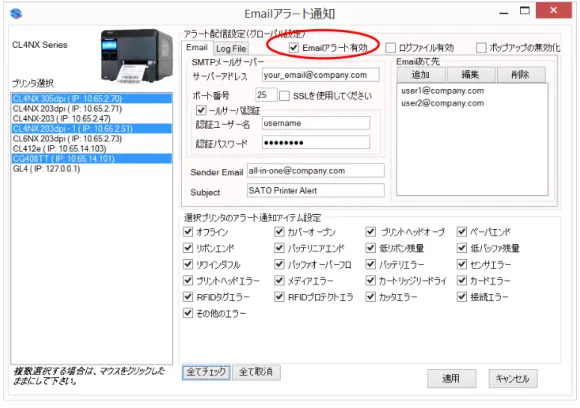Click the 認証ユーザー名 field
Screen dimensions: 580x408
pos(316,123)
